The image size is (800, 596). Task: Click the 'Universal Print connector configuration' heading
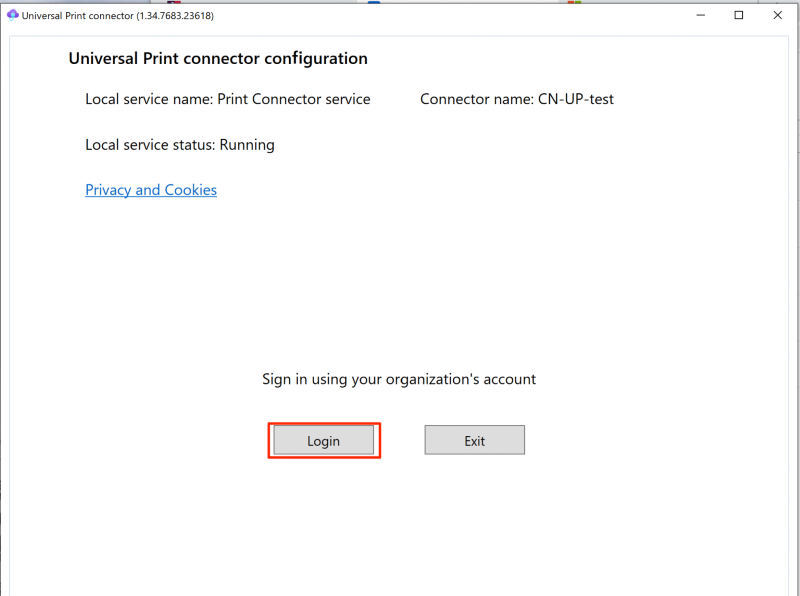pyautogui.click(x=218, y=59)
